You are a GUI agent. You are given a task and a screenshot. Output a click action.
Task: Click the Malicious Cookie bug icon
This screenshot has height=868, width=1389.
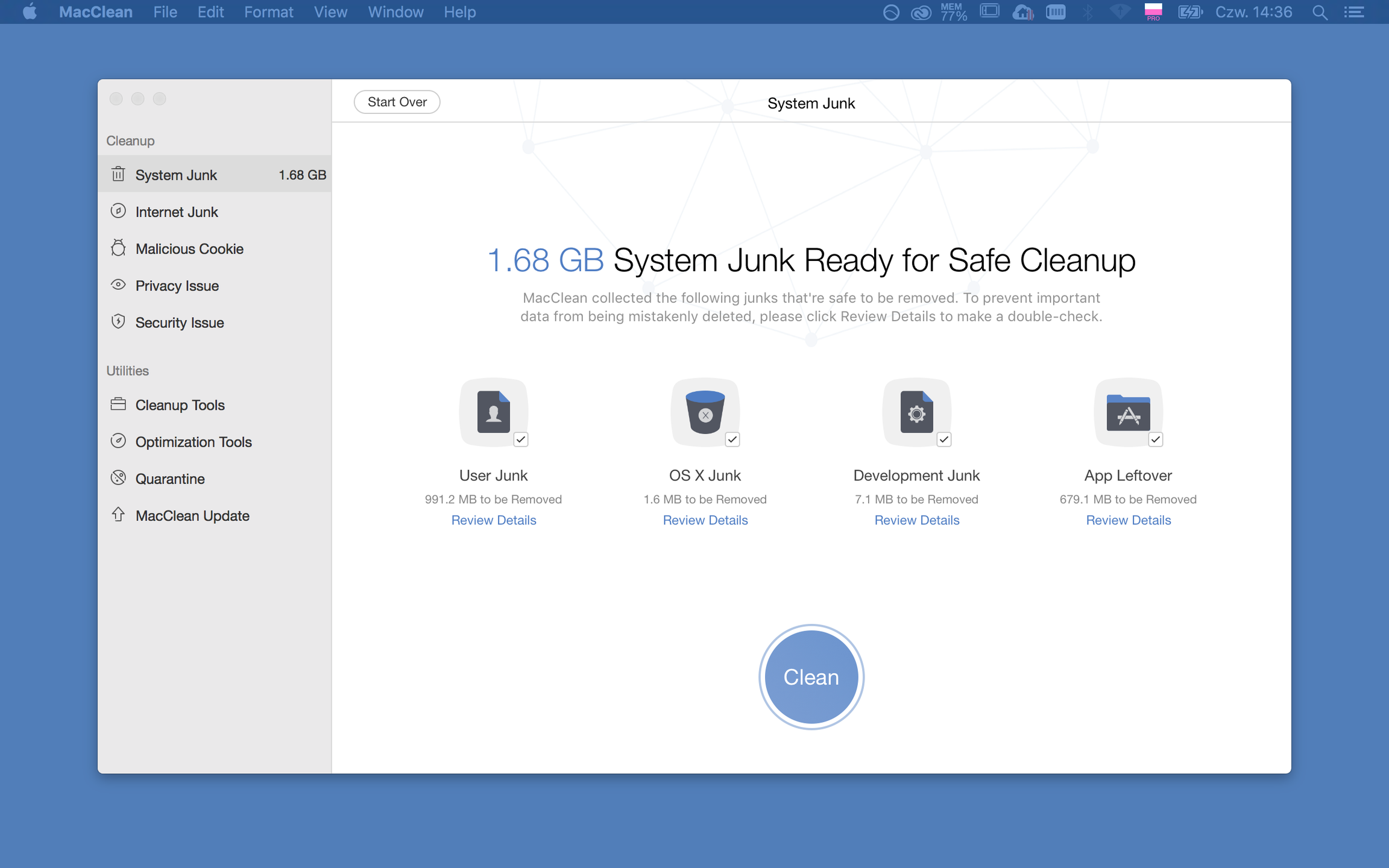point(118,248)
